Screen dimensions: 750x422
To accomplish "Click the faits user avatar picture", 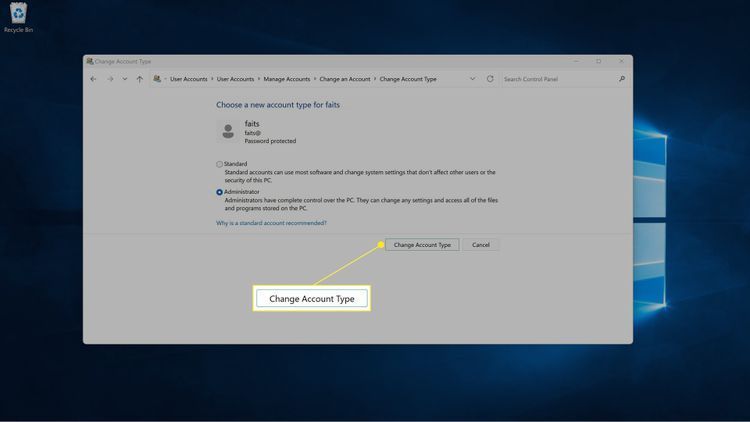I will 228,131.
